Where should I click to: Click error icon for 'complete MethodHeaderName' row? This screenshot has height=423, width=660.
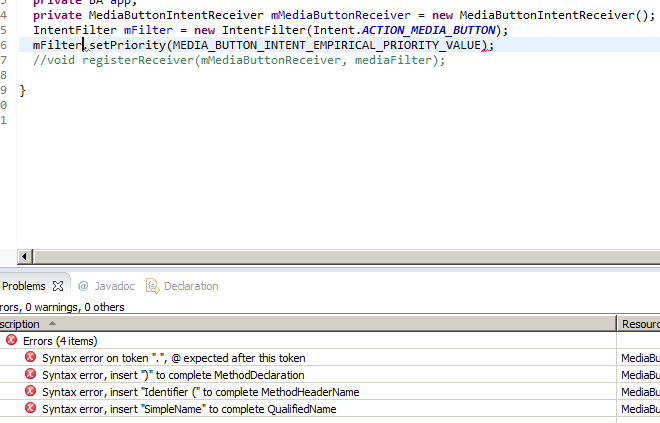[30, 392]
